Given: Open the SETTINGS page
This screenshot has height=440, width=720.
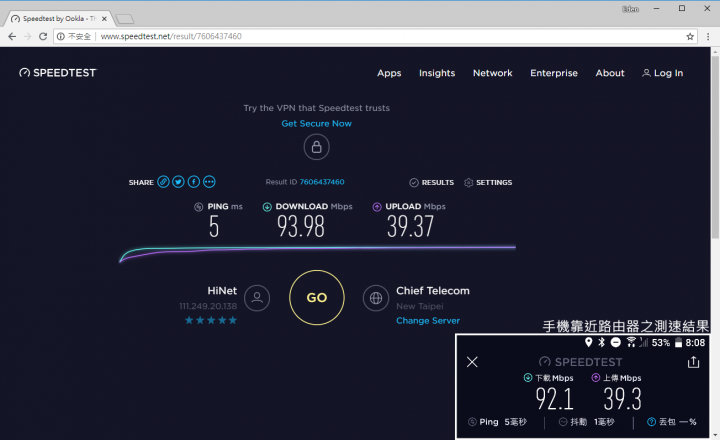Looking at the screenshot, I should click(488, 182).
